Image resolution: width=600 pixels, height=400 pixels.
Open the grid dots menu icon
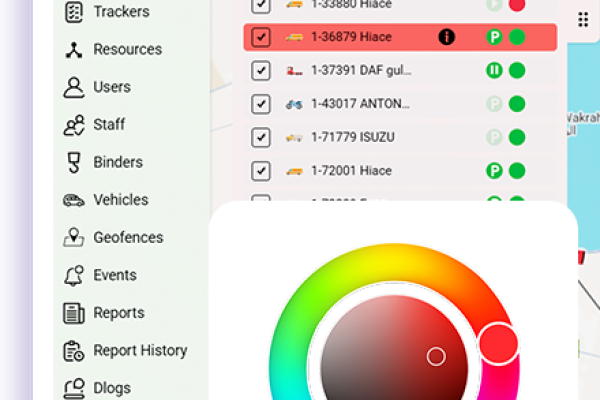pyautogui.click(x=583, y=19)
